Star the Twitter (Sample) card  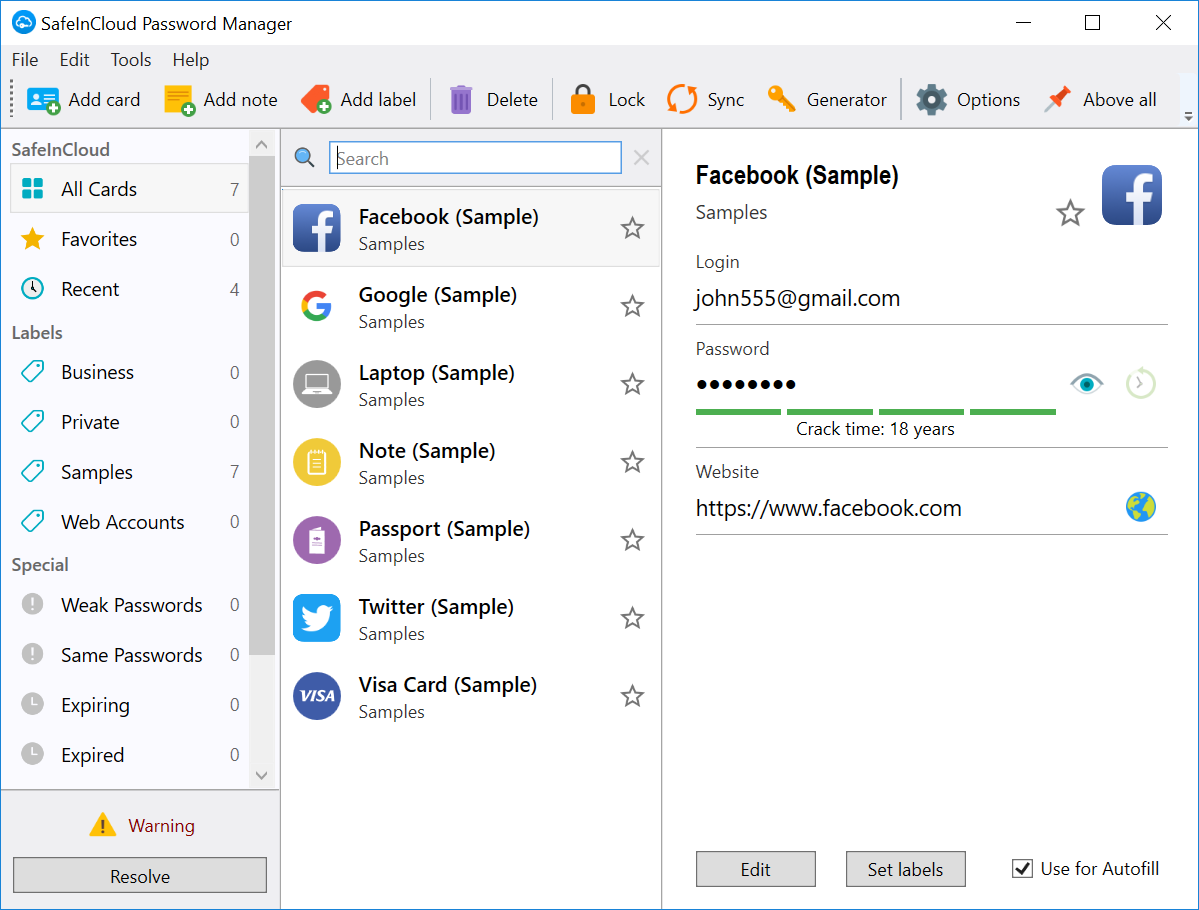click(632, 618)
